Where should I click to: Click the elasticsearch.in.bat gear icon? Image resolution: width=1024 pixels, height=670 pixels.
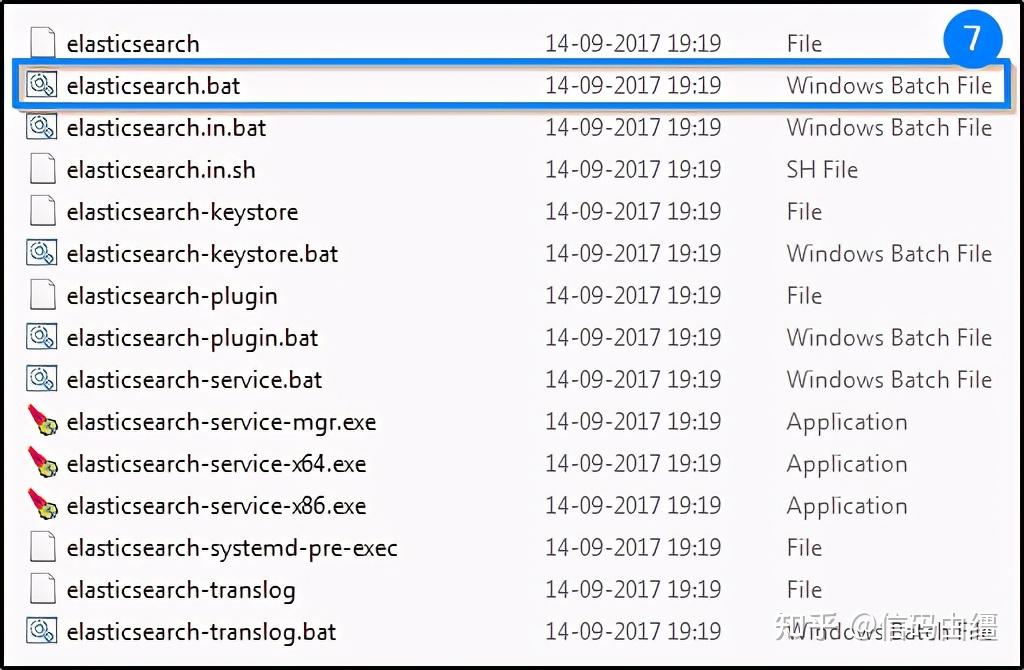point(41,127)
